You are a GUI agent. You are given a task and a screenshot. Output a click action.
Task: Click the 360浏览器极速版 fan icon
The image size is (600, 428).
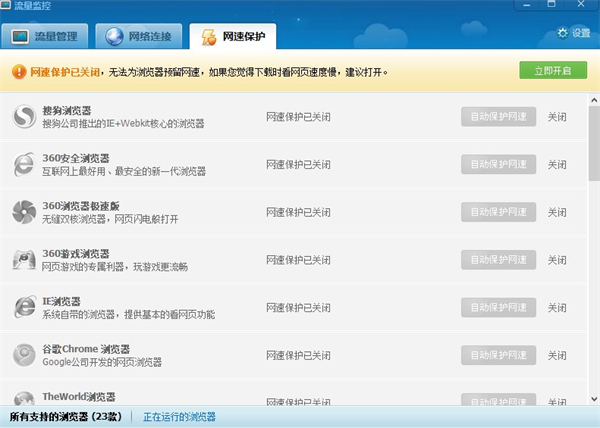click(x=24, y=212)
